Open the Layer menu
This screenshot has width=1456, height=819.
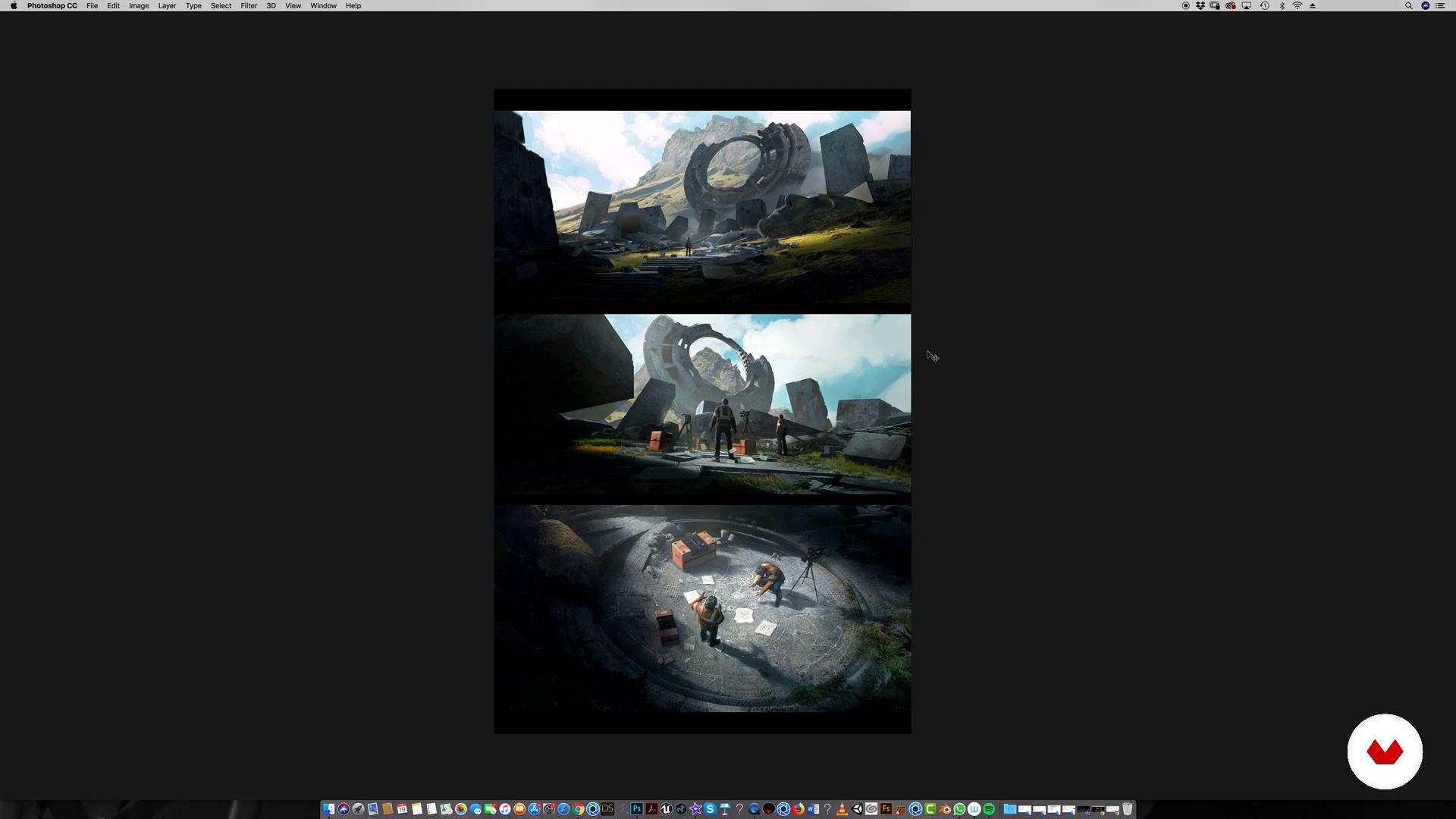point(167,5)
